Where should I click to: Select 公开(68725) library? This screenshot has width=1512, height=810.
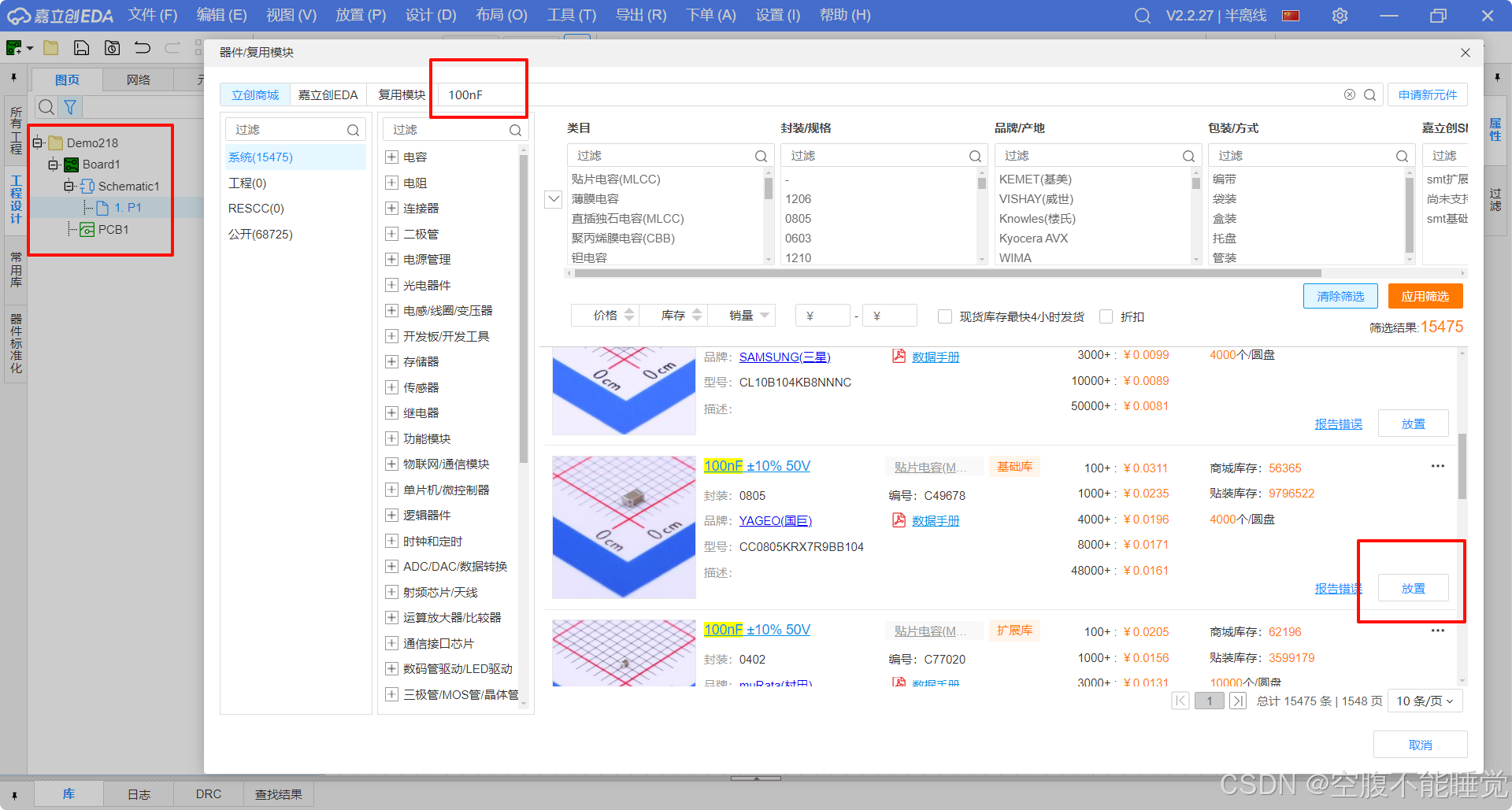261,234
